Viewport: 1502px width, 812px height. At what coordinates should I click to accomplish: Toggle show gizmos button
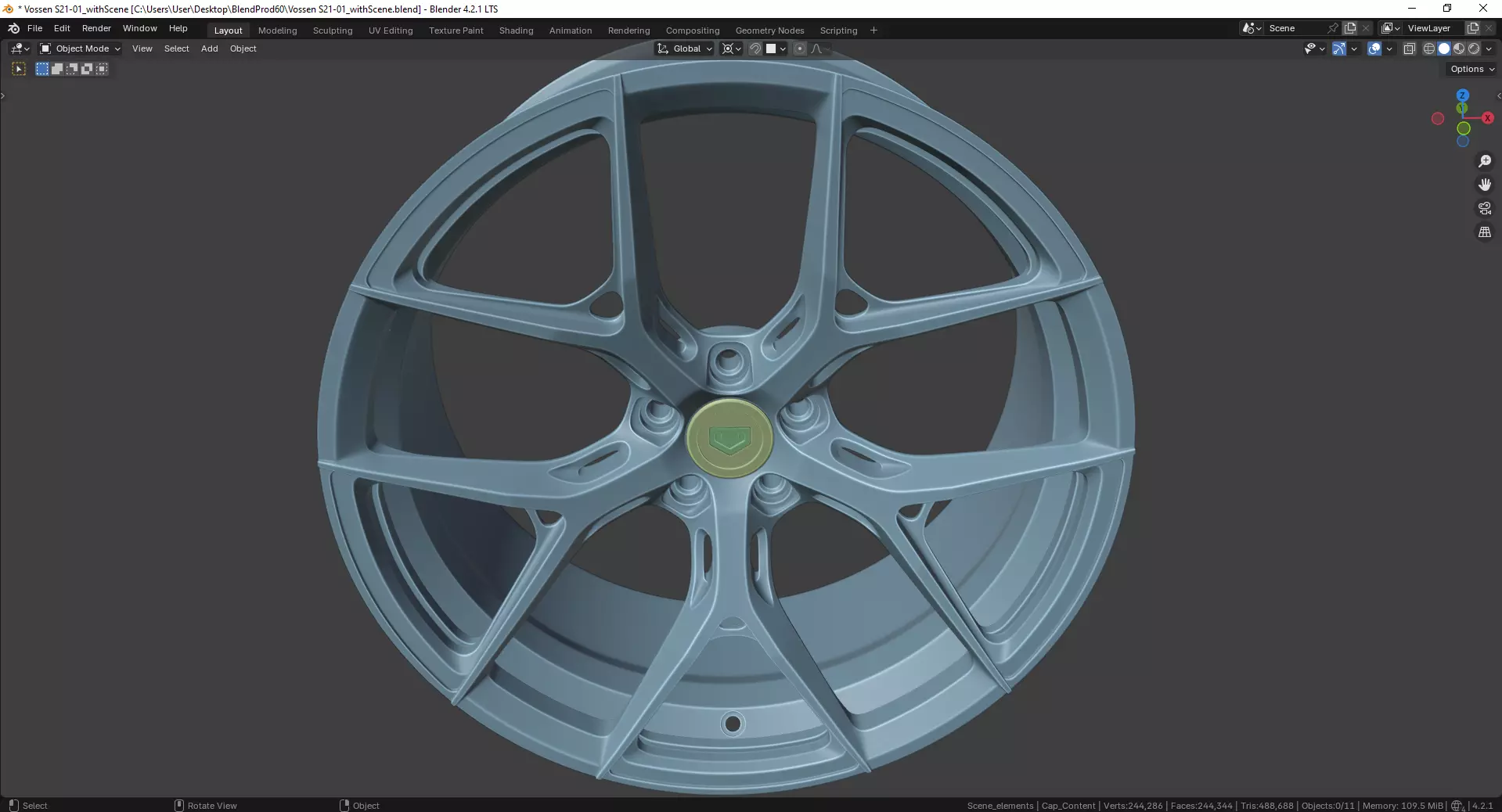(1339, 49)
